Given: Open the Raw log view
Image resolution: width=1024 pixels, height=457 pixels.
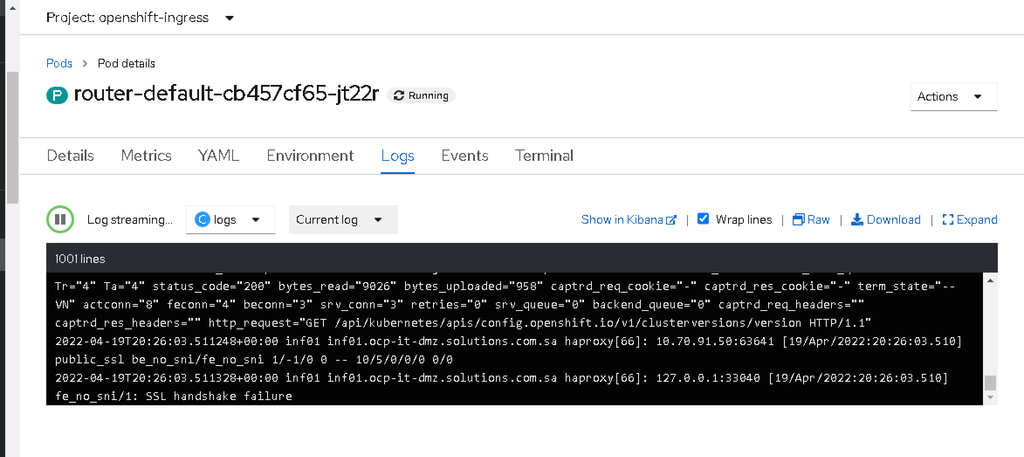Looking at the screenshot, I should (810, 219).
